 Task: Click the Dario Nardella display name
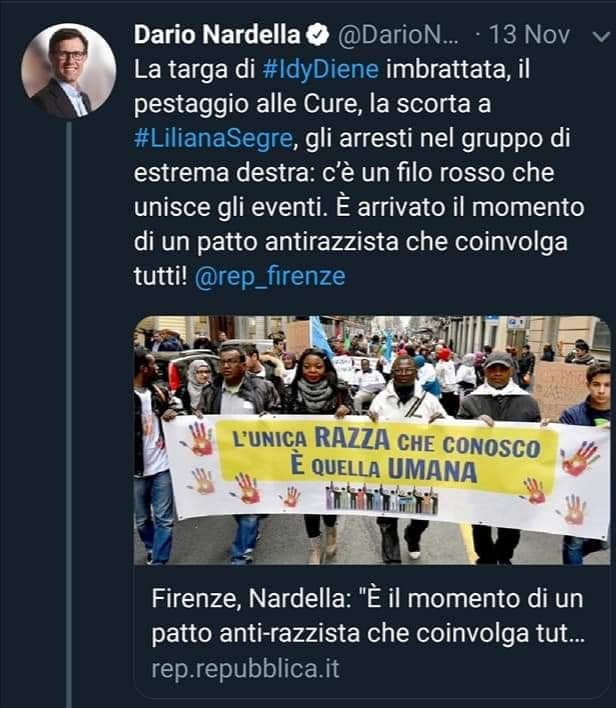click(x=217, y=35)
